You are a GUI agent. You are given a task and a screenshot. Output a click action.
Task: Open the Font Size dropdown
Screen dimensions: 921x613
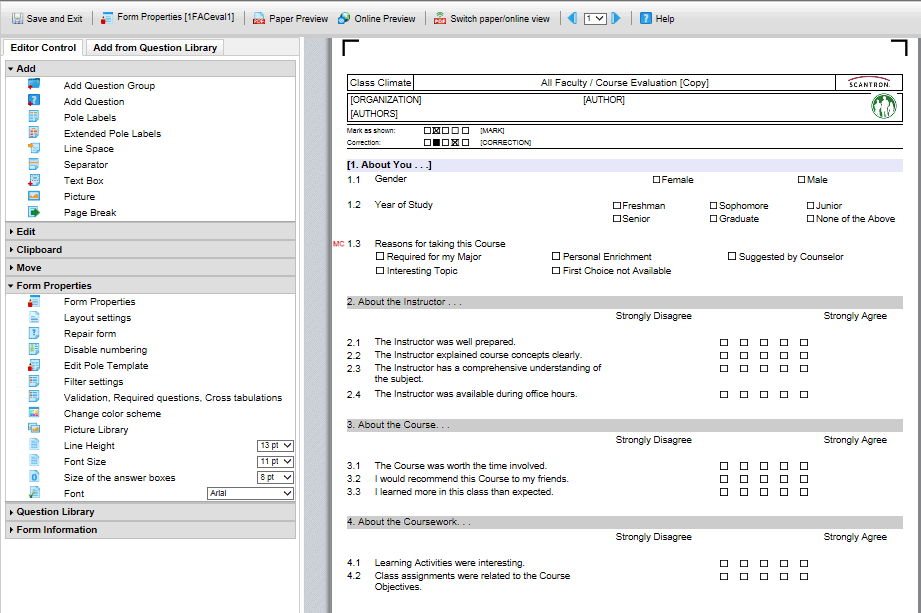[x=275, y=462]
